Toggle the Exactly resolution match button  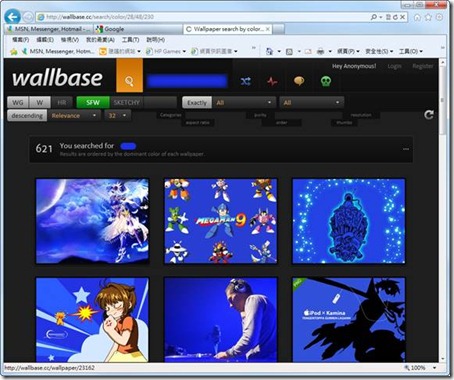(x=197, y=103)
